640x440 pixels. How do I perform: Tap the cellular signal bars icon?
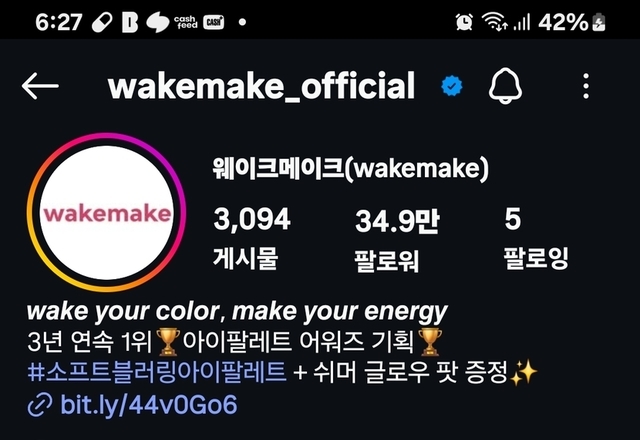[522, 22]
